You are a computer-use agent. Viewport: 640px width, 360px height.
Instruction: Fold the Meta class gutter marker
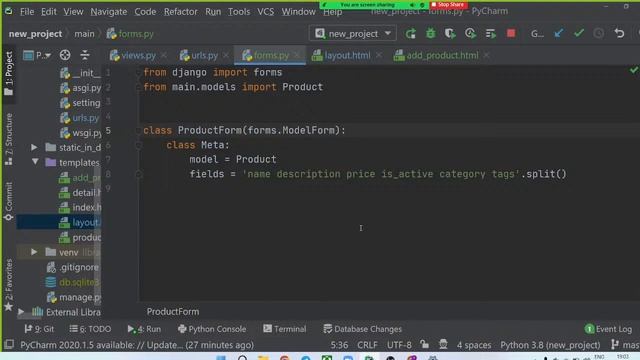(139, 145)
